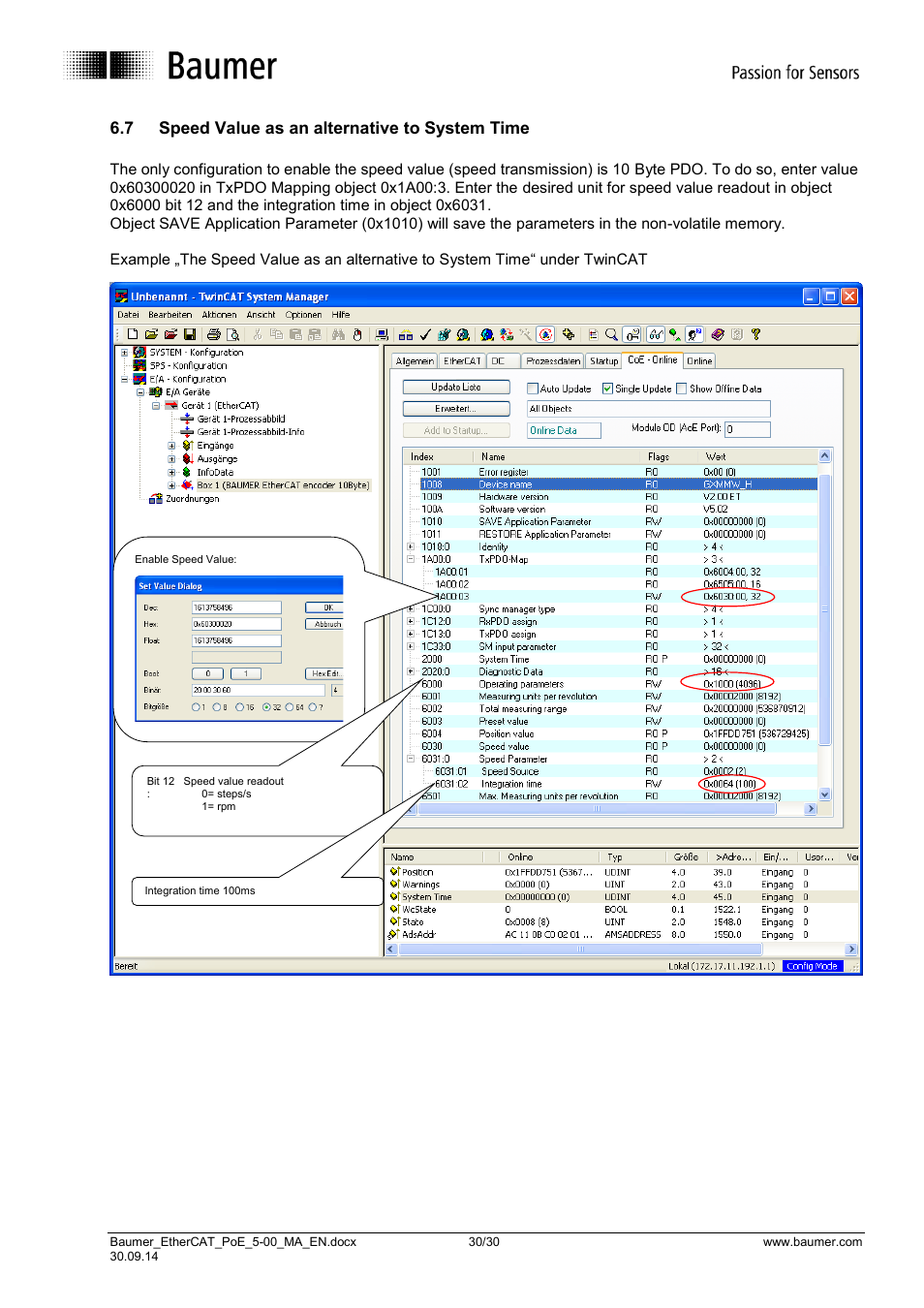Image resolution: width=924 pixels, height=1308 pixels.
Task: Click the Hex value field in dialog
Action: click(236, 624)
